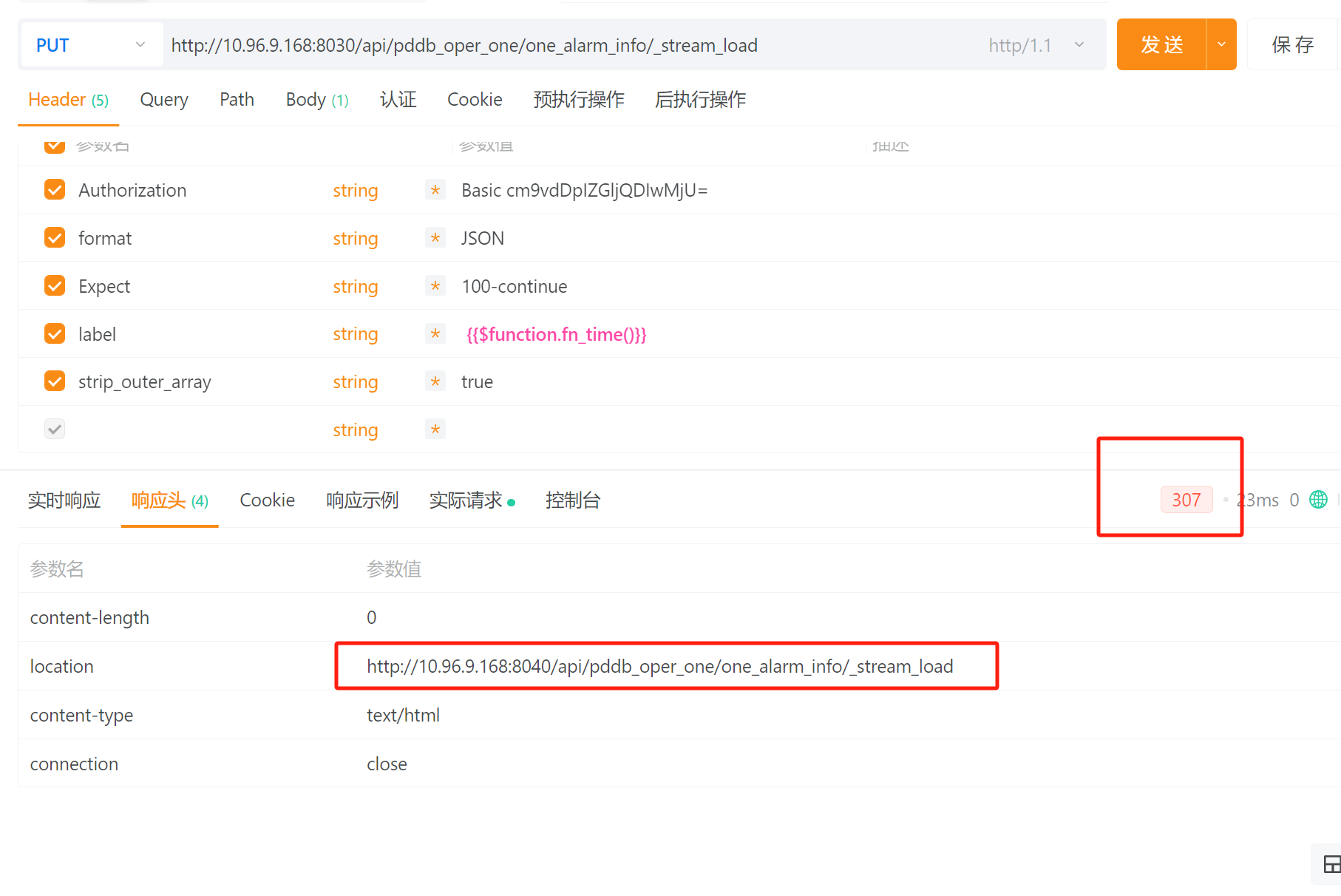This screenshot has height=896, width=1341.
Task: Select the location header URL value
Action: [x=660, y=667]
